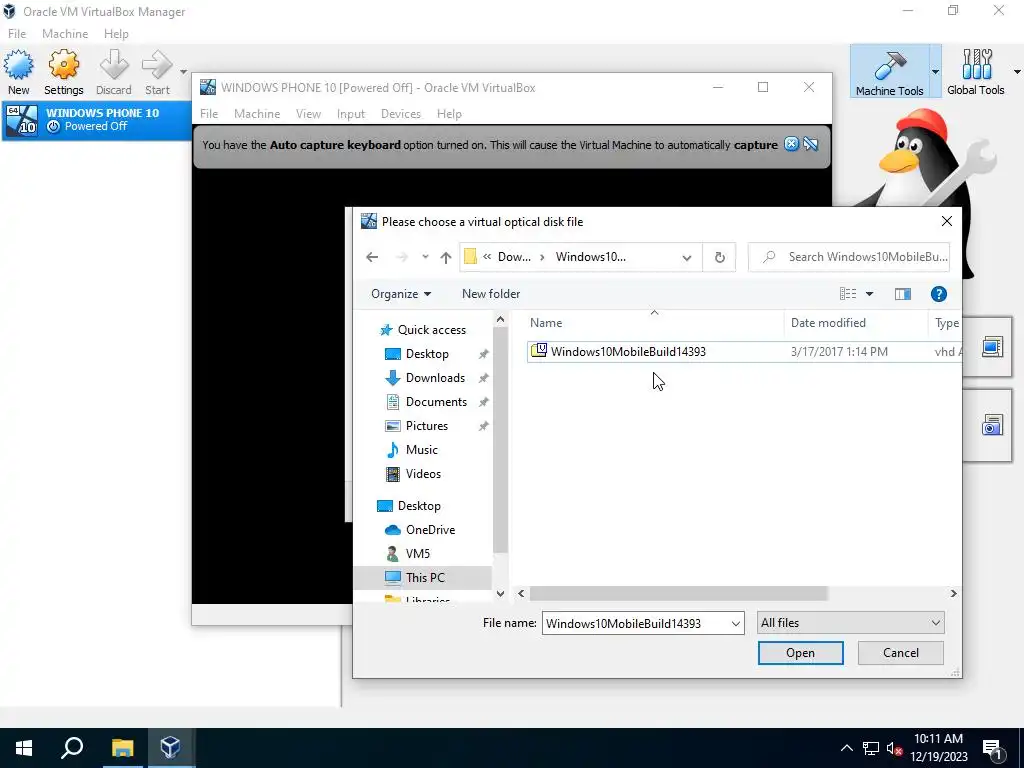Expand the Global Tools dropdown arrow
This screenshot has width=1024, height=768.
click(x=1017, y=72)
